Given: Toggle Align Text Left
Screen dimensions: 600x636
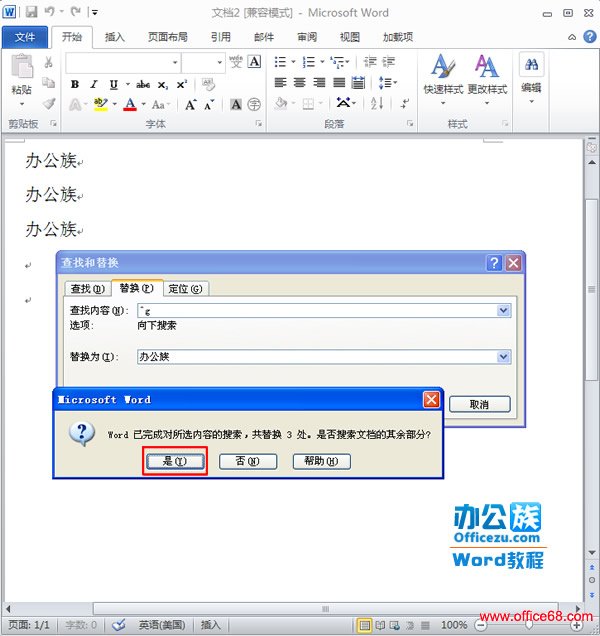Looking at the screenshot, I should tap(280, 83).
